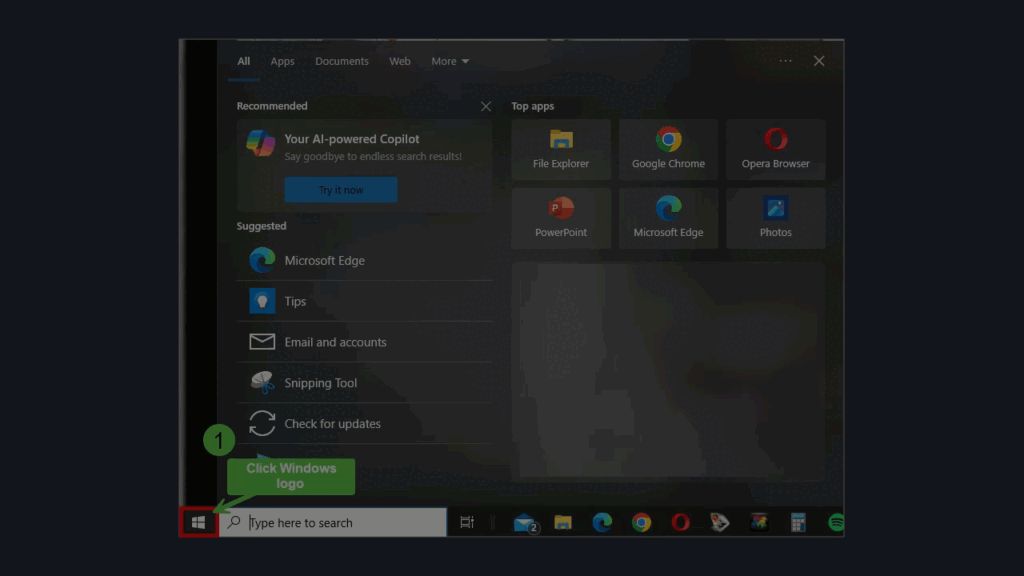
Task: Open Google Chrome tile in Top apps
Action: (x=668, y=150)
